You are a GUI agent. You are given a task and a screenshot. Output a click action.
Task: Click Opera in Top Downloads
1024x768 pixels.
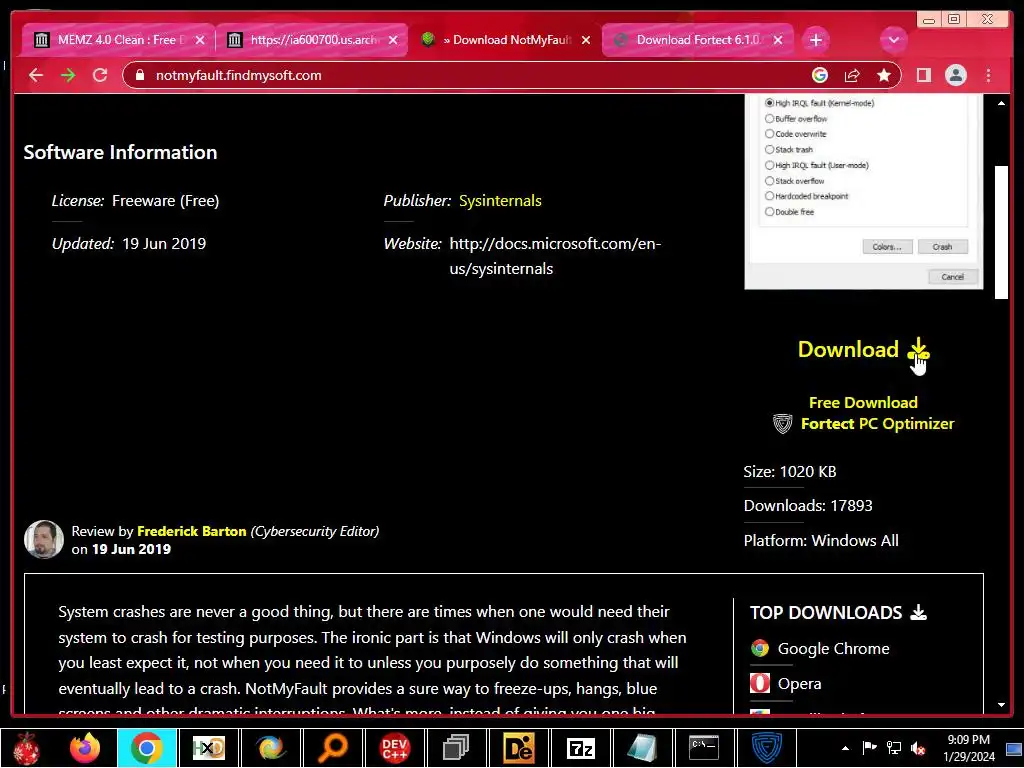[x=799, y=684]
